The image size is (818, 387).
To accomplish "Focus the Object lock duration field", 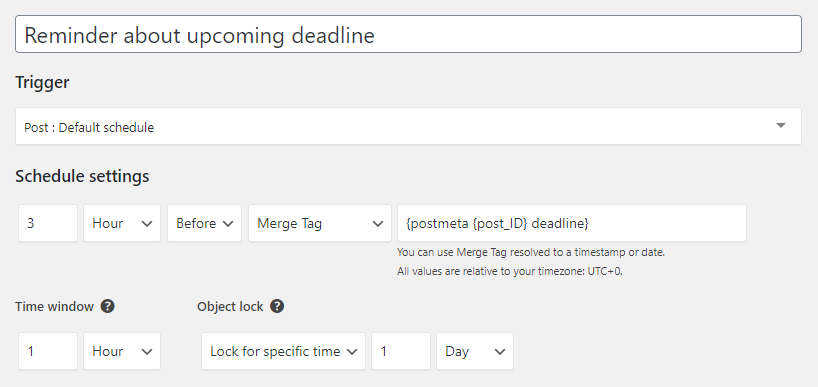I will pyautogui.click(x=401, y=351).
